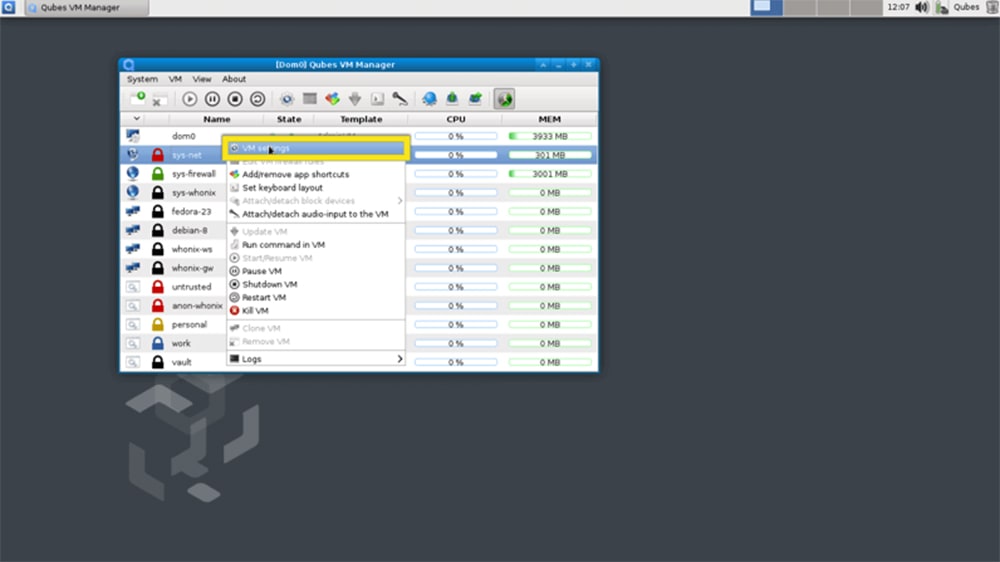
Task: Sort by the State column header
Action: tap(289, 119)
